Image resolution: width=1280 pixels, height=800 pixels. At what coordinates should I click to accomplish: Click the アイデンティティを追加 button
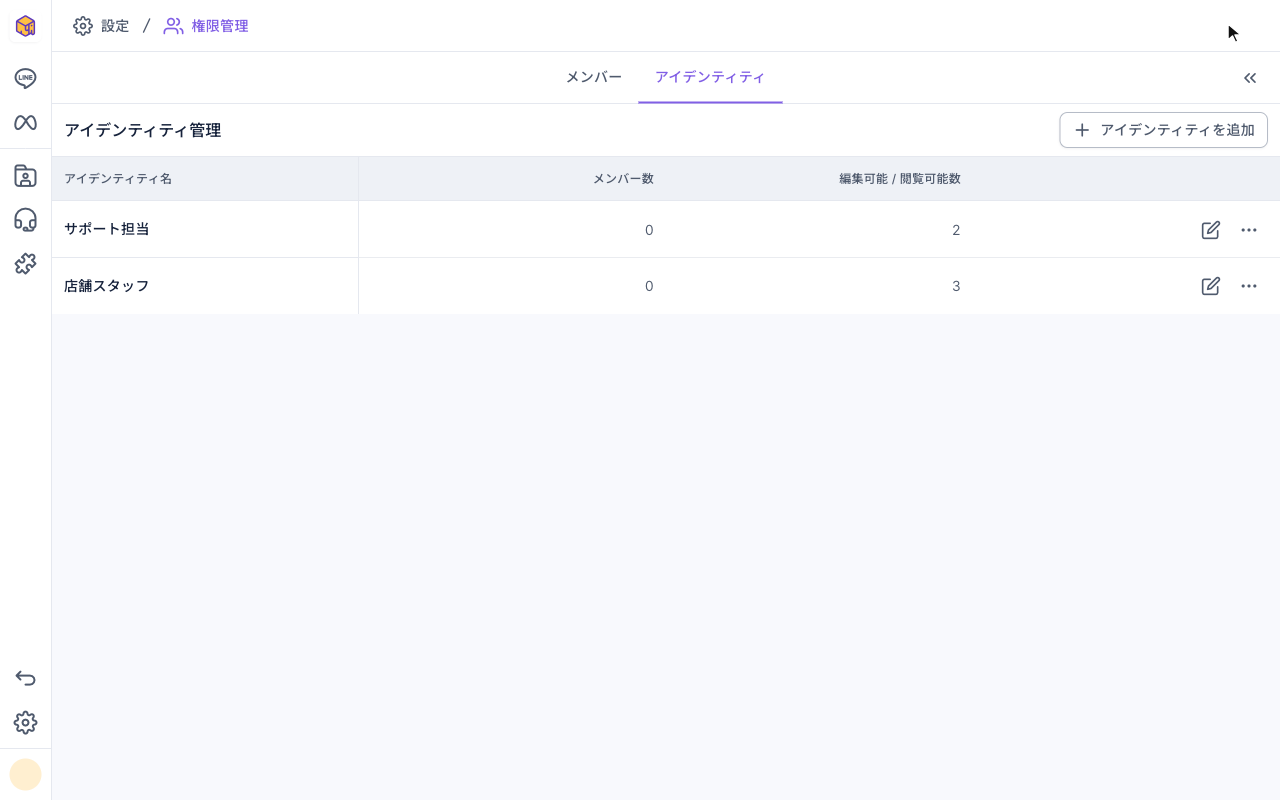1163,130
